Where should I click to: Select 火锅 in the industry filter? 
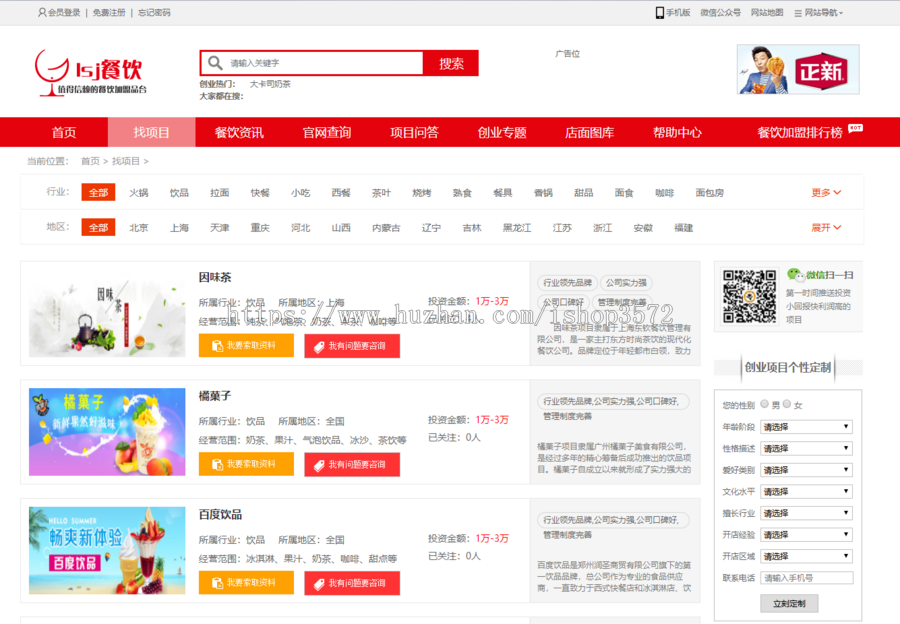coord(139,192)
